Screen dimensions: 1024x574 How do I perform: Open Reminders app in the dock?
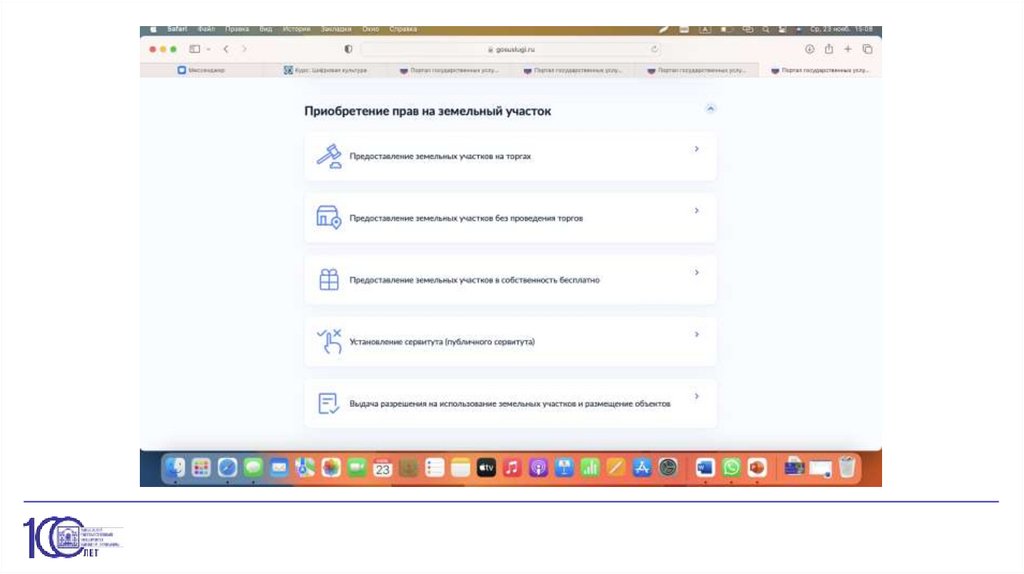(x=434, y=468)
